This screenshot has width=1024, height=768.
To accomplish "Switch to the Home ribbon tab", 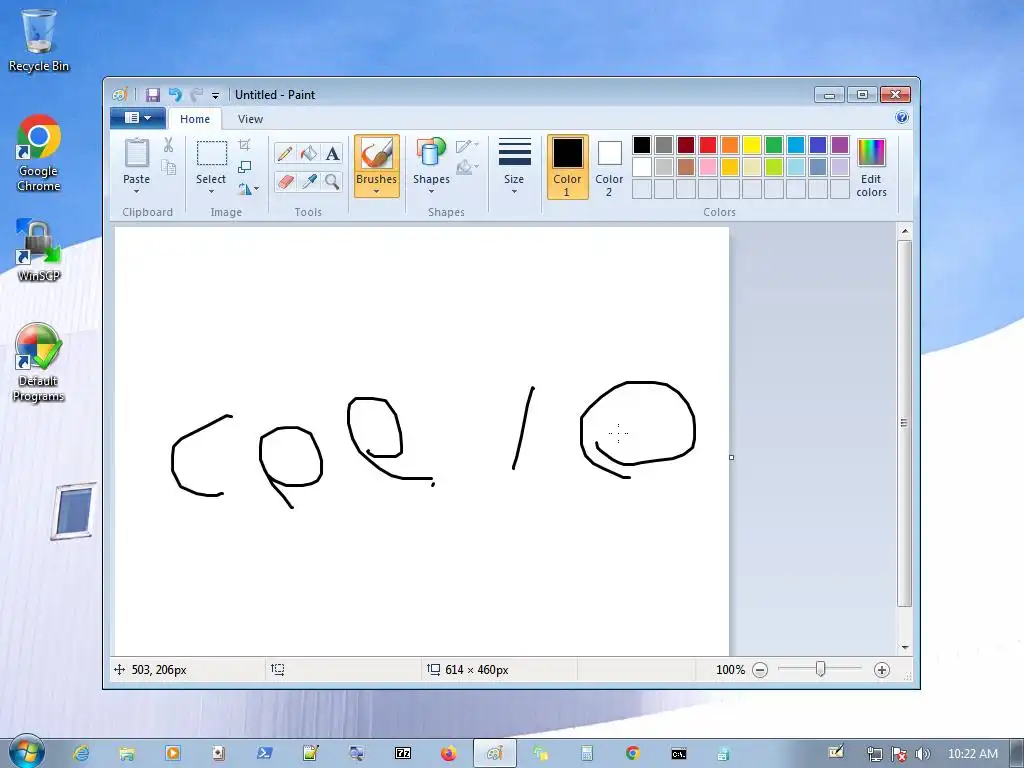I will tap(195, 119).
